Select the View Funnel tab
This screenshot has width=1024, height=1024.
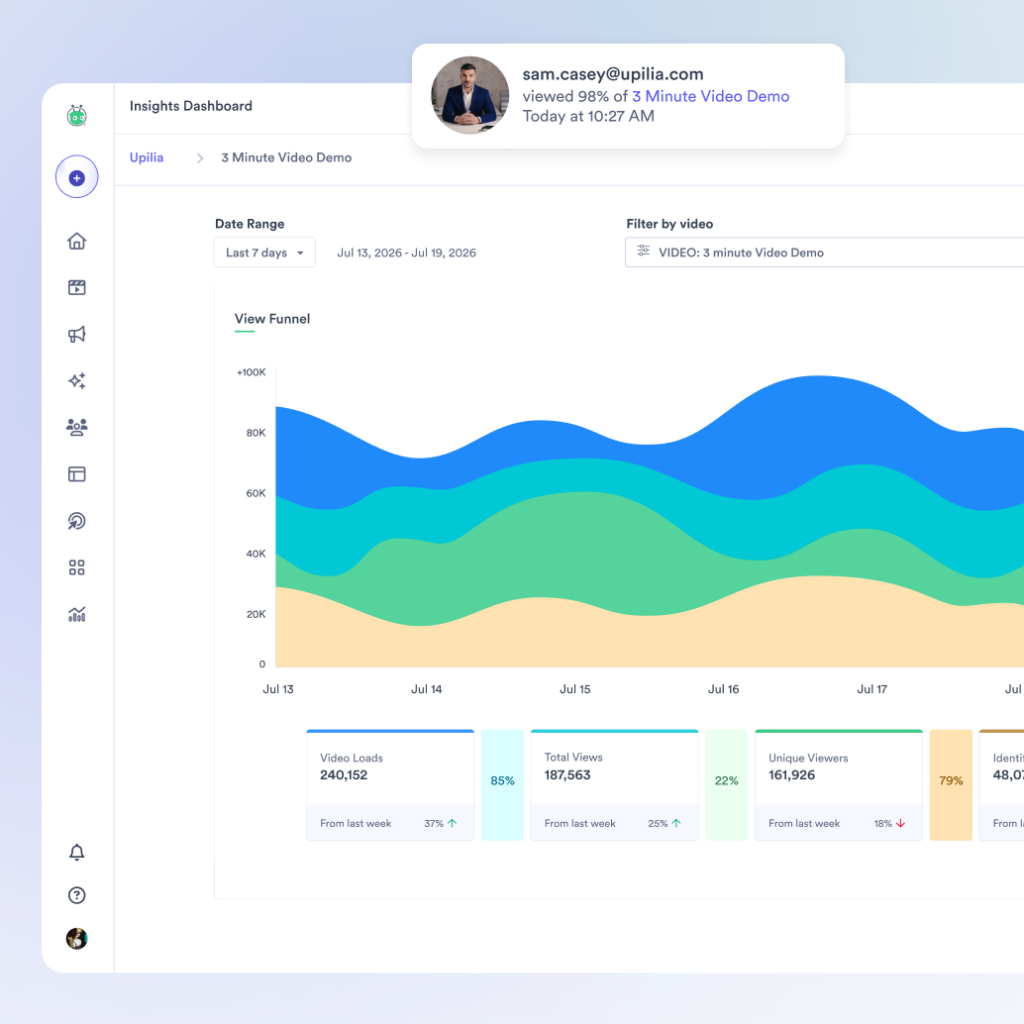(272, 319)
